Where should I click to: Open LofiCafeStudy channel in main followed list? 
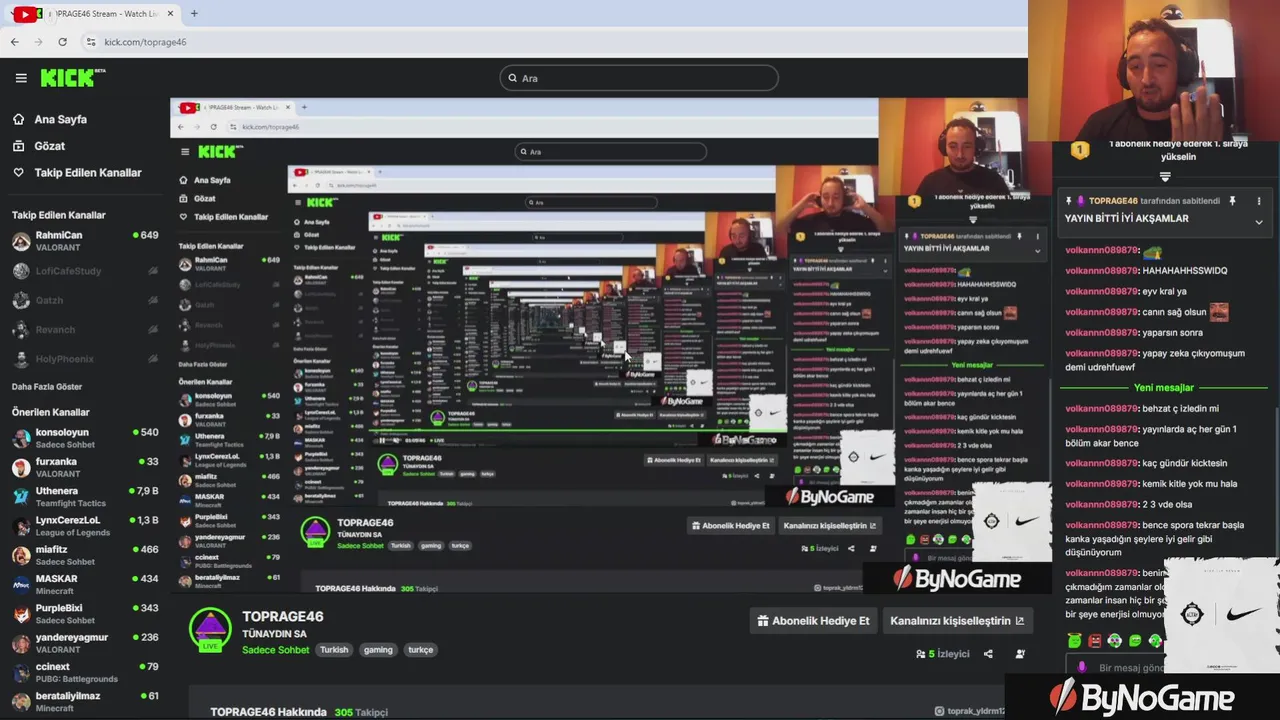tap(85, 271)
